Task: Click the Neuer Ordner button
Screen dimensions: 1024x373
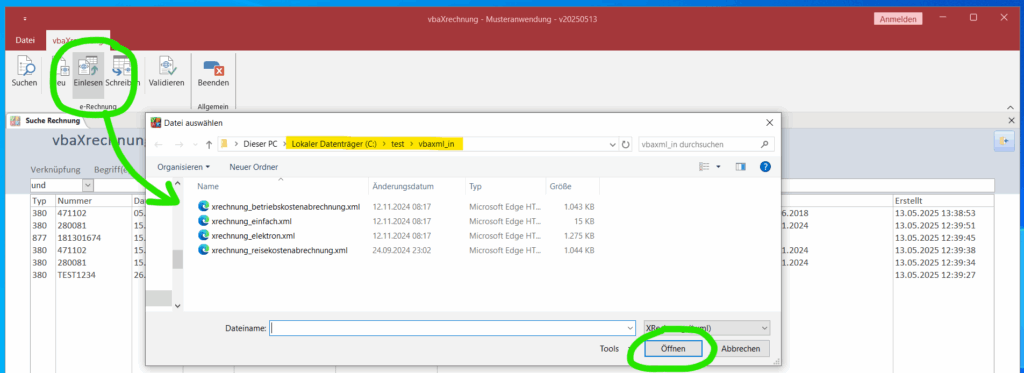Action: (253, 167)
